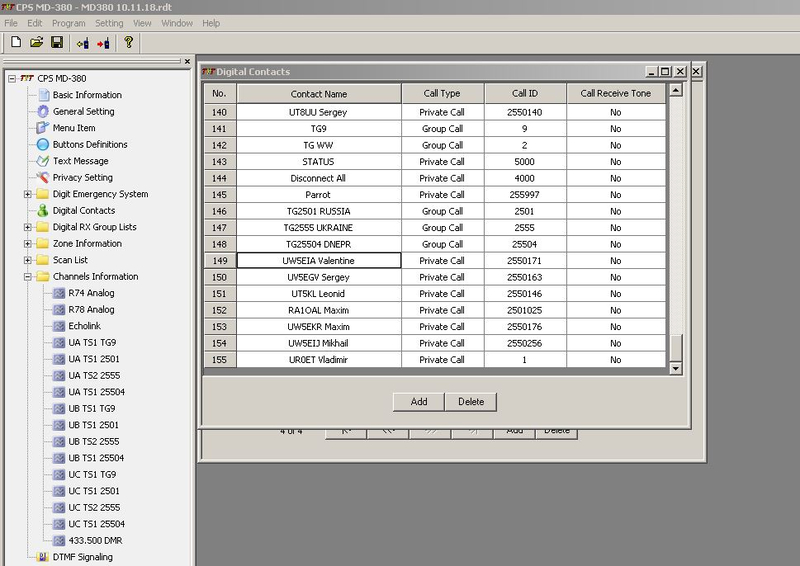Click the UR0ET Vladimir contact cell
This screenshot has width=800, height=566.
[319, 360]
